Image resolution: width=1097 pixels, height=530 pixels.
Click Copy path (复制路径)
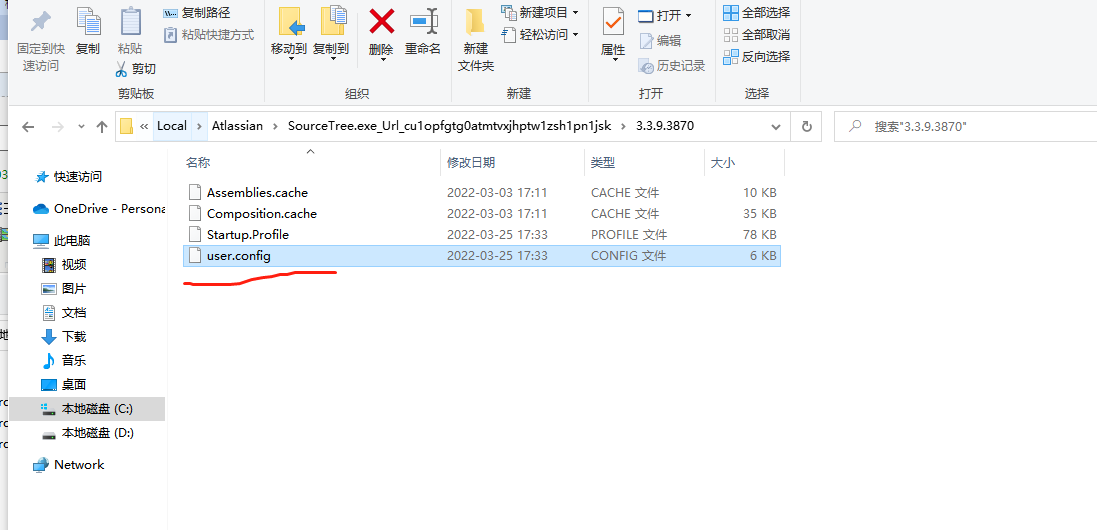coord(197,13)
